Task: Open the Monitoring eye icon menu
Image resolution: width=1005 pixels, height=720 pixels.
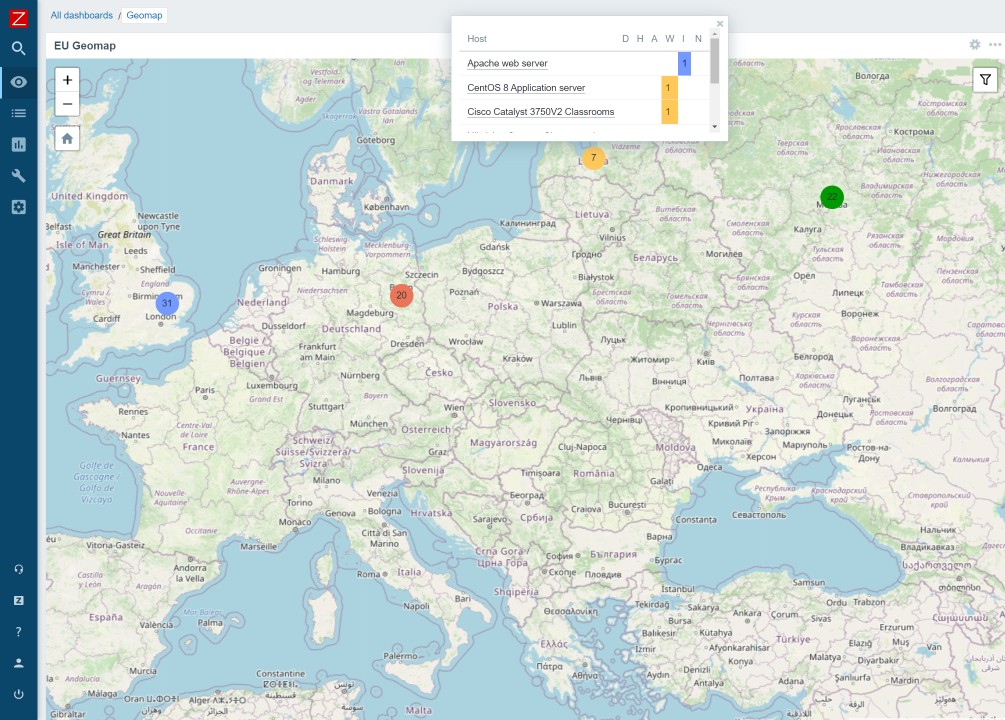Action: pos(19,82)
